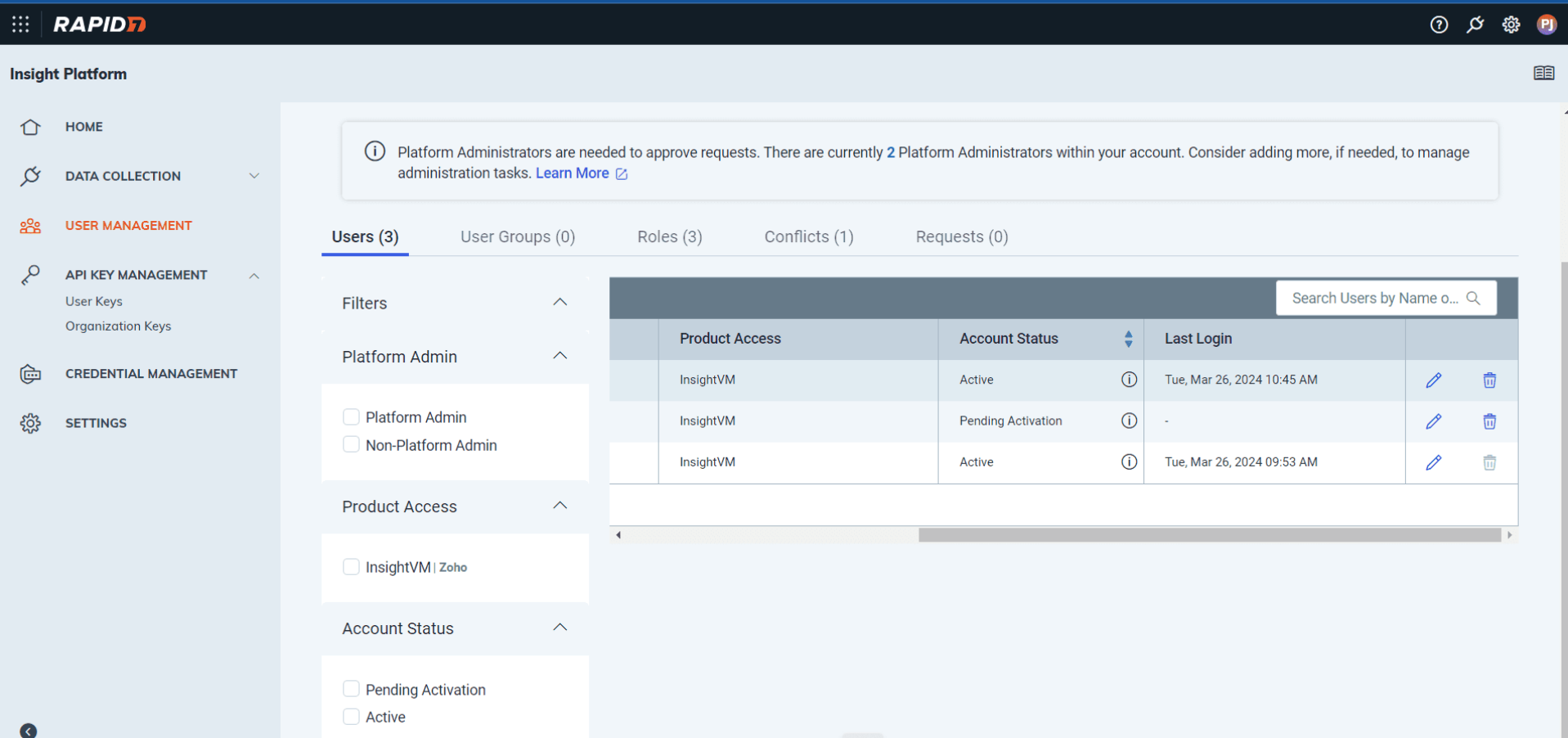Screen dimensions: 1568x738
Task: Collapse the Account Status filter section
Action: click(559, 628)
